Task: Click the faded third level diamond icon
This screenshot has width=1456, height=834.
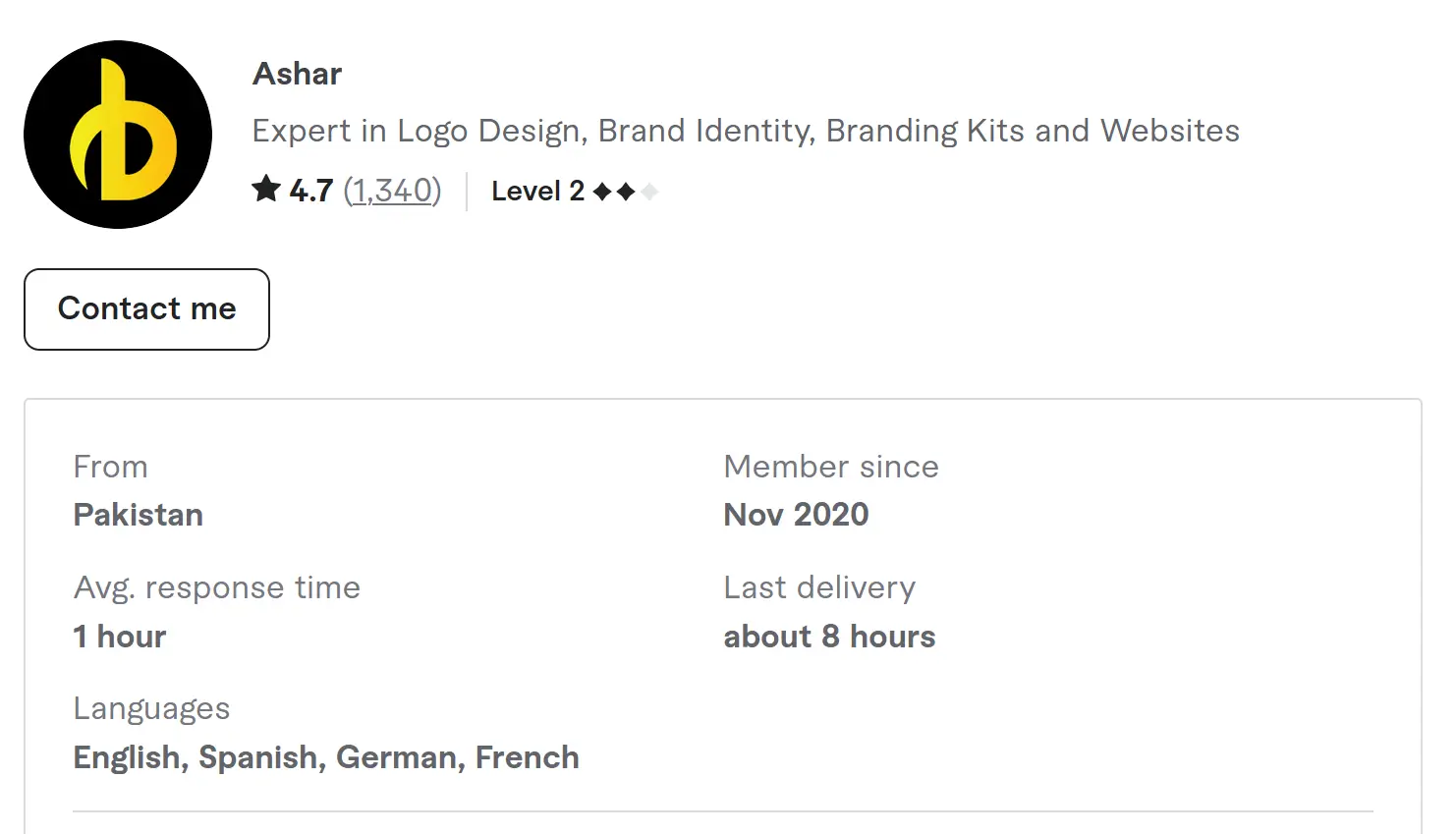Action: [x=649, y=192]
